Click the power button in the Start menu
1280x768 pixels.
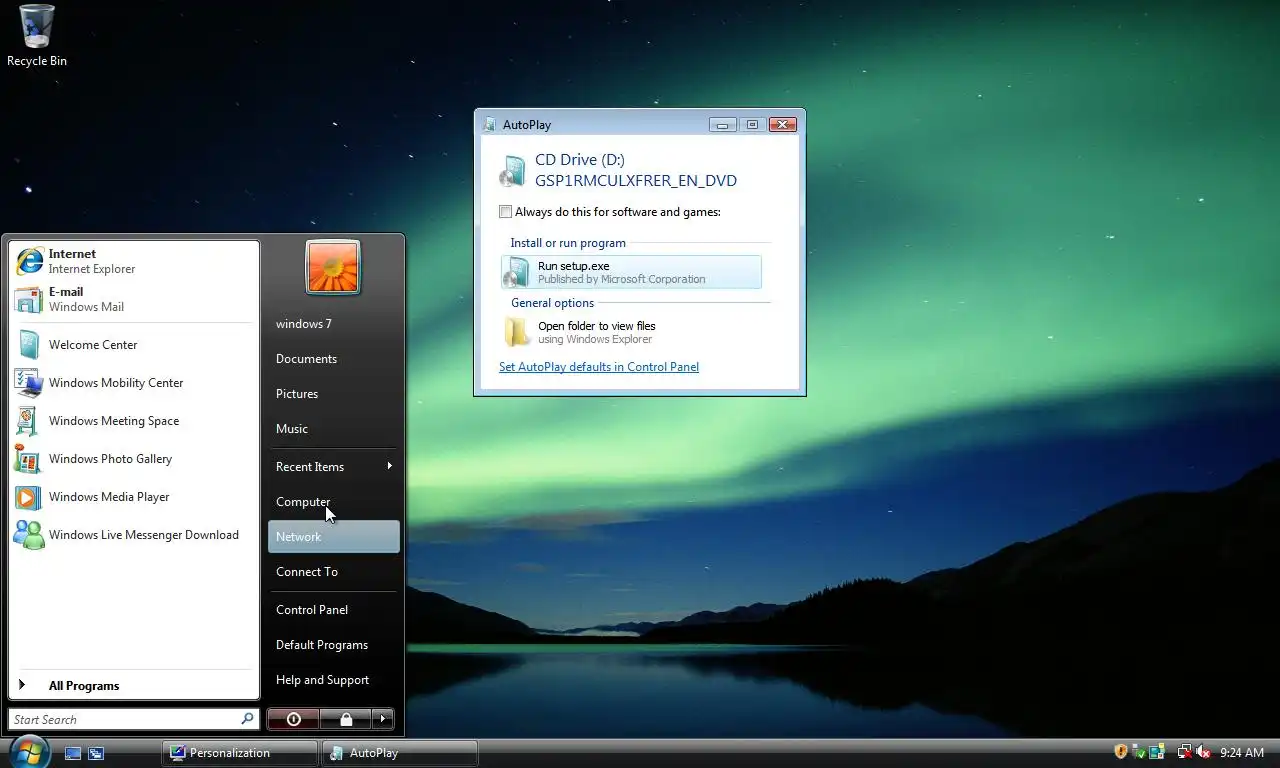tap(293, 719)
